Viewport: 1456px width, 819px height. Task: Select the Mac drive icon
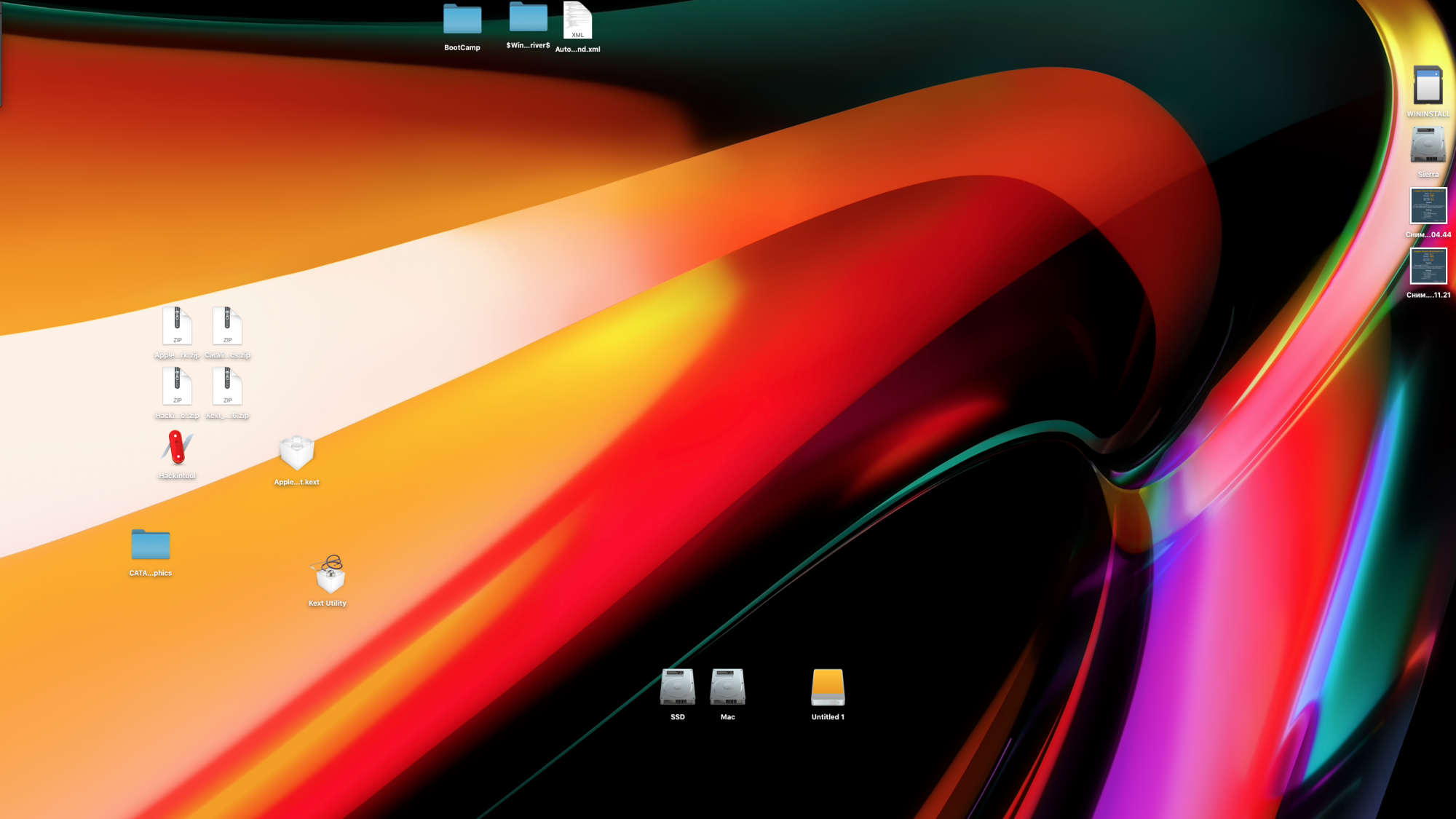727,687
